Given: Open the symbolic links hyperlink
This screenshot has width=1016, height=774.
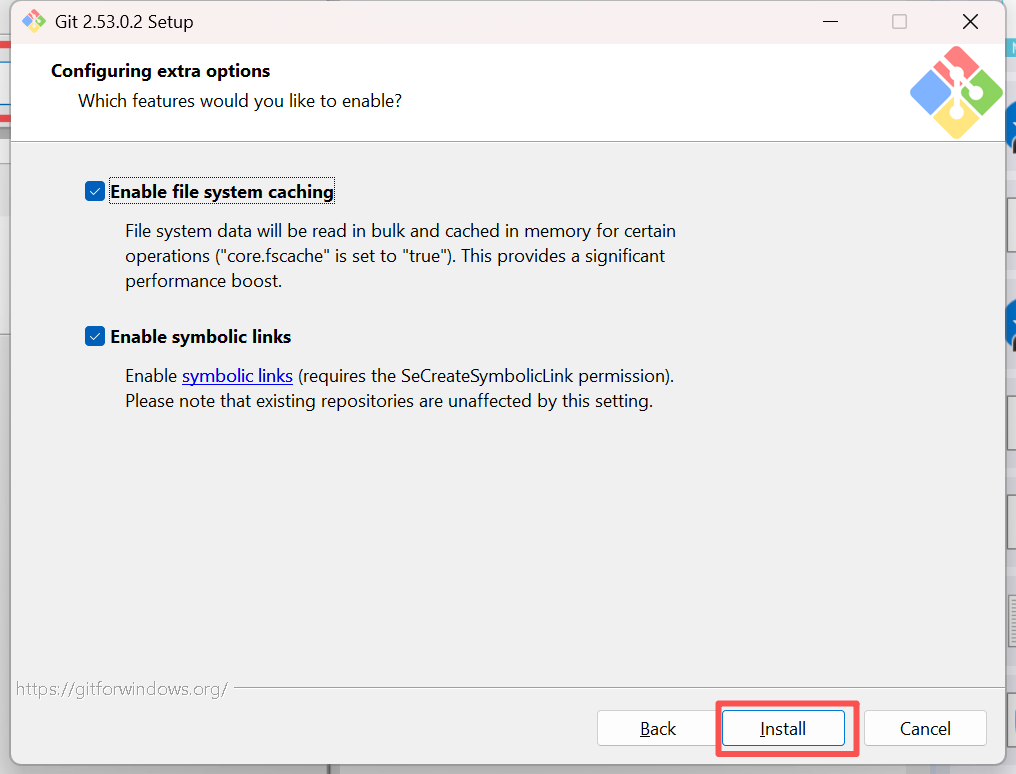Looking at the screenshot, I should (x=237, y=376).
